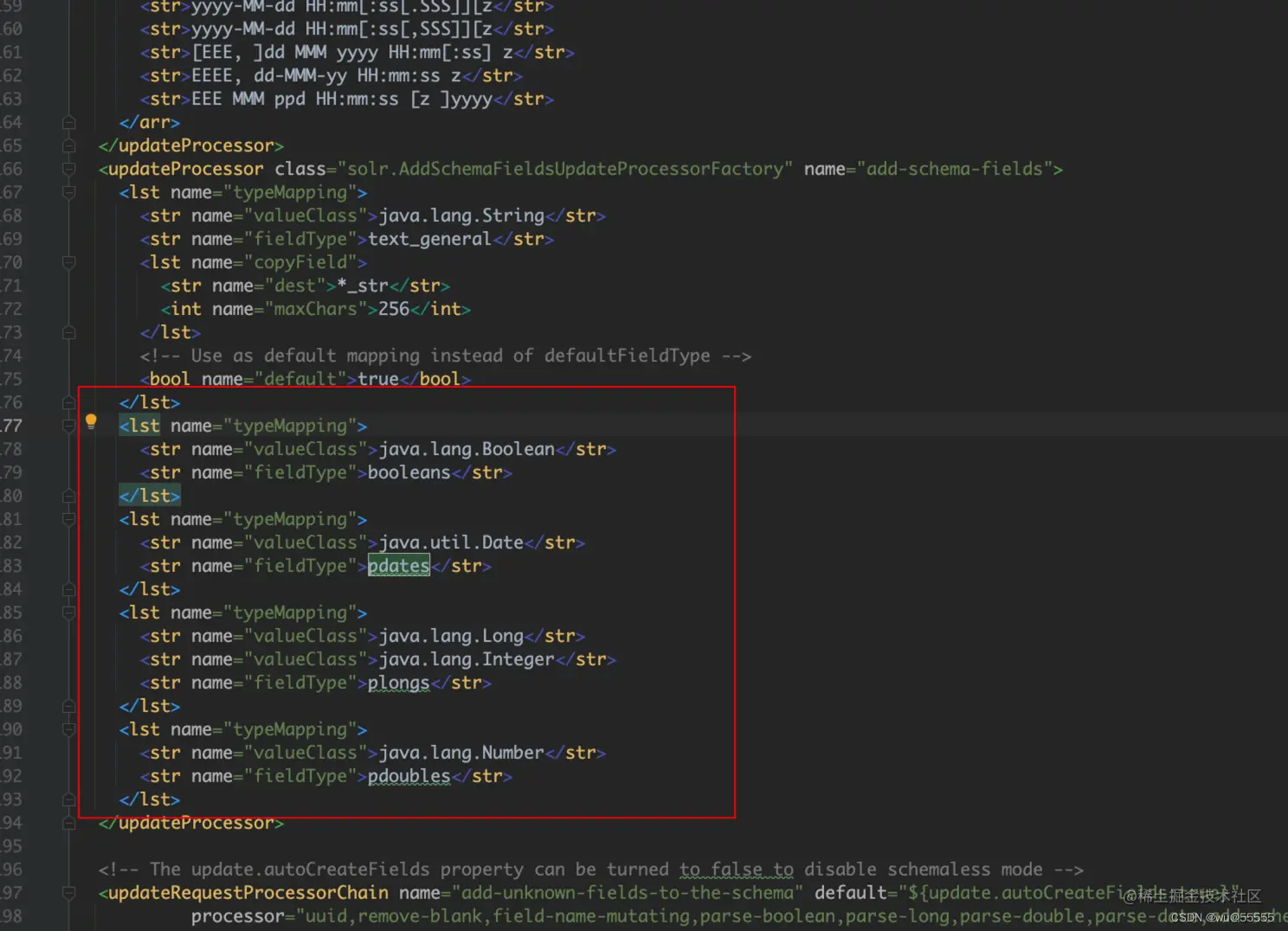Collapse the add-schema-fields updateProcessor block
This screenshot has width=1288, height=931.
[69, 169]
